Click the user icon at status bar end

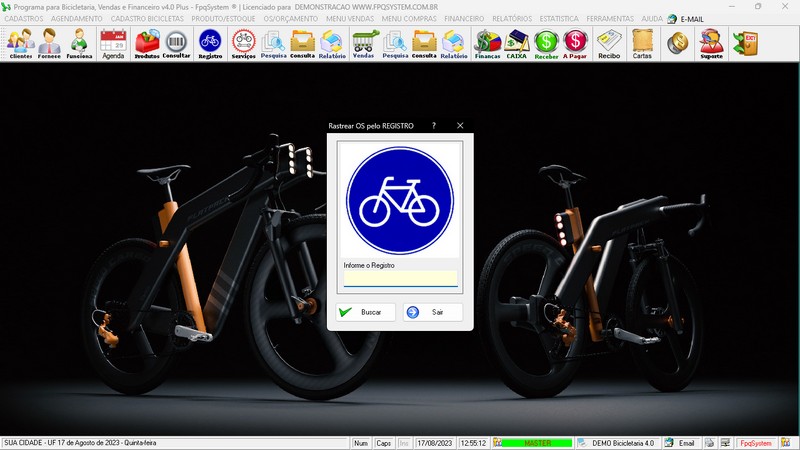click(785, 443)
